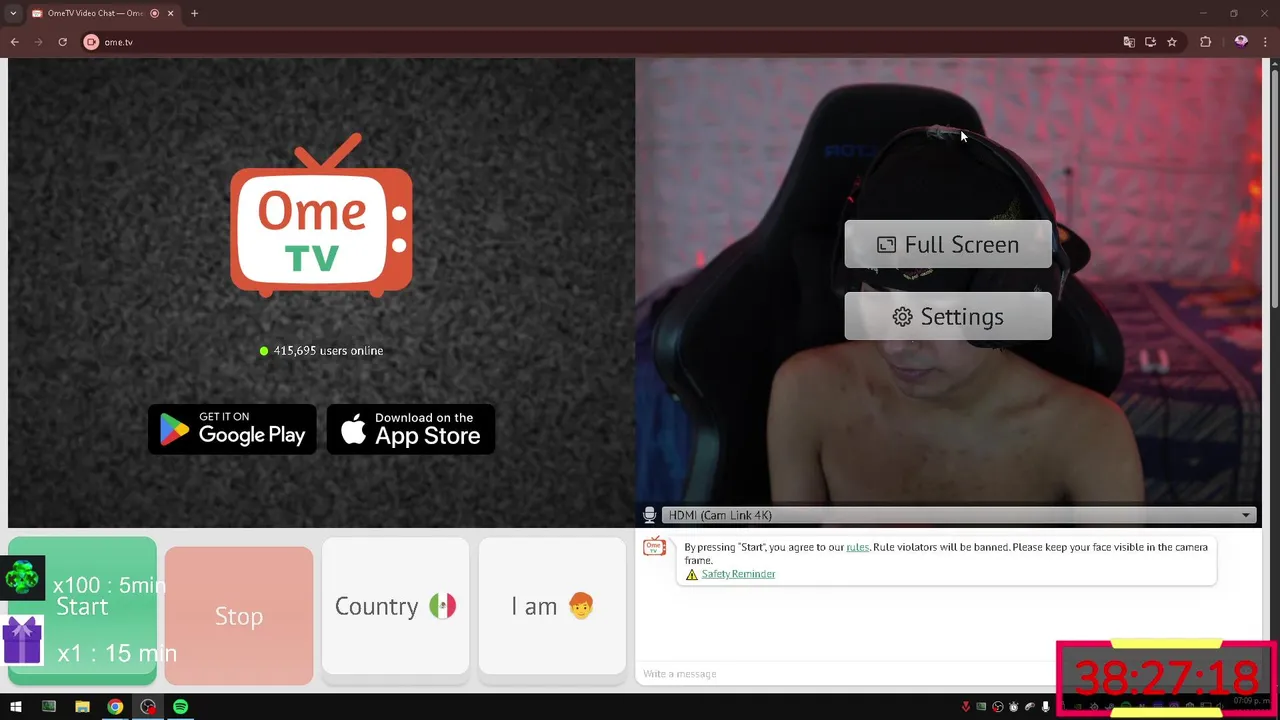Expand the tab search dropdown arrow
The width and height of the screenshot is (1280, 720).
coord(12,13)
